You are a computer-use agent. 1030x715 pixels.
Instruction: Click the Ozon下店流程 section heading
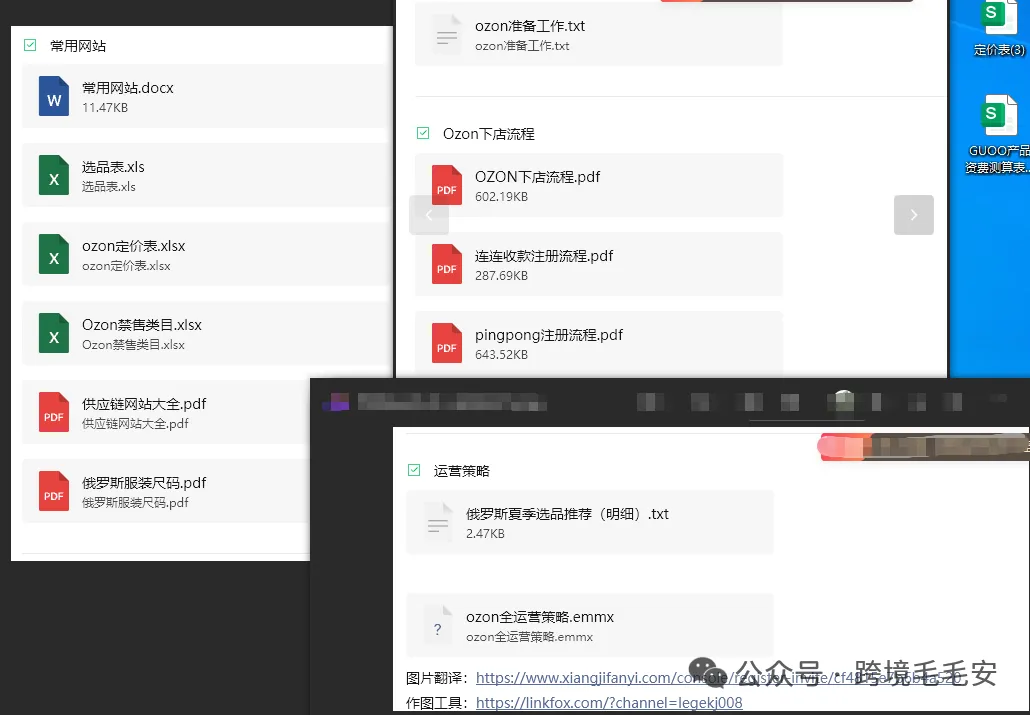(489, 134)
